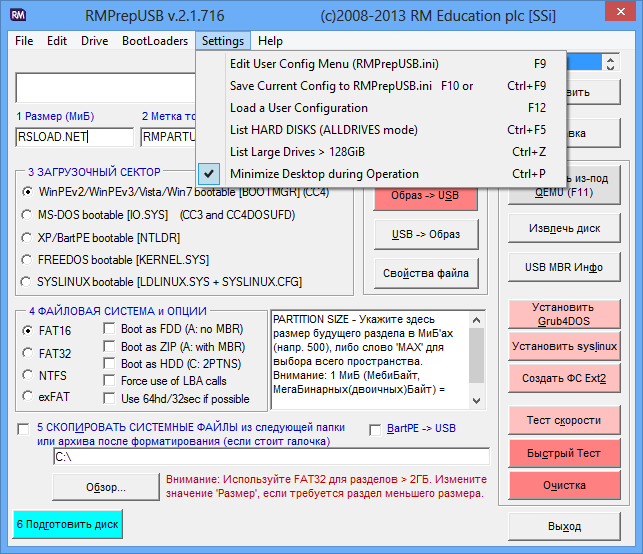This screenshot has height=554, width=643.
Task: Check the BartPE -> USB checkbox
Action: (375, 430)
